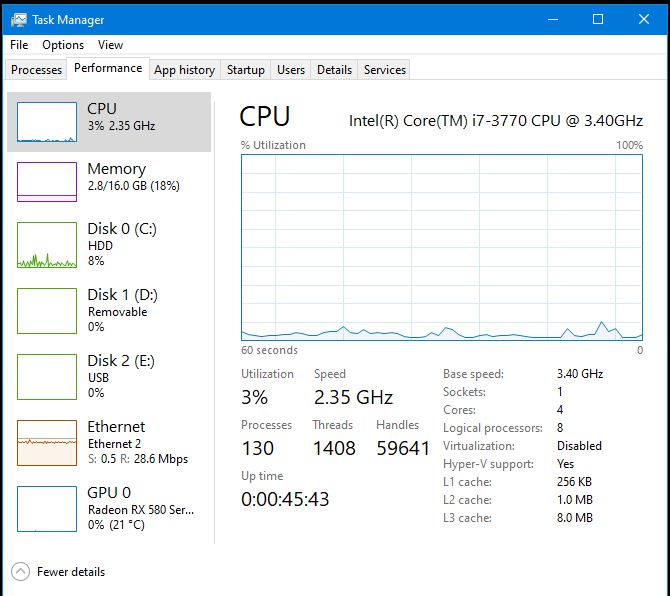The height and width of the screenshot is (596, 670).
Task: Open the View menu
Action: [111, 45]
